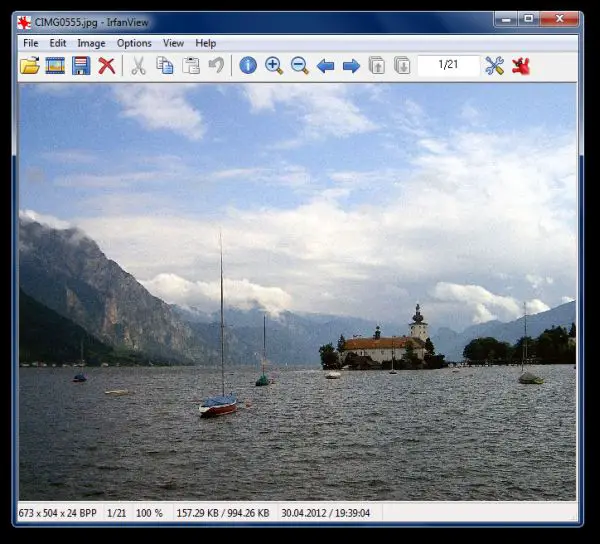Open the Slideshow filmstrip icon
600x544 pixels.
tap(55, 65)
